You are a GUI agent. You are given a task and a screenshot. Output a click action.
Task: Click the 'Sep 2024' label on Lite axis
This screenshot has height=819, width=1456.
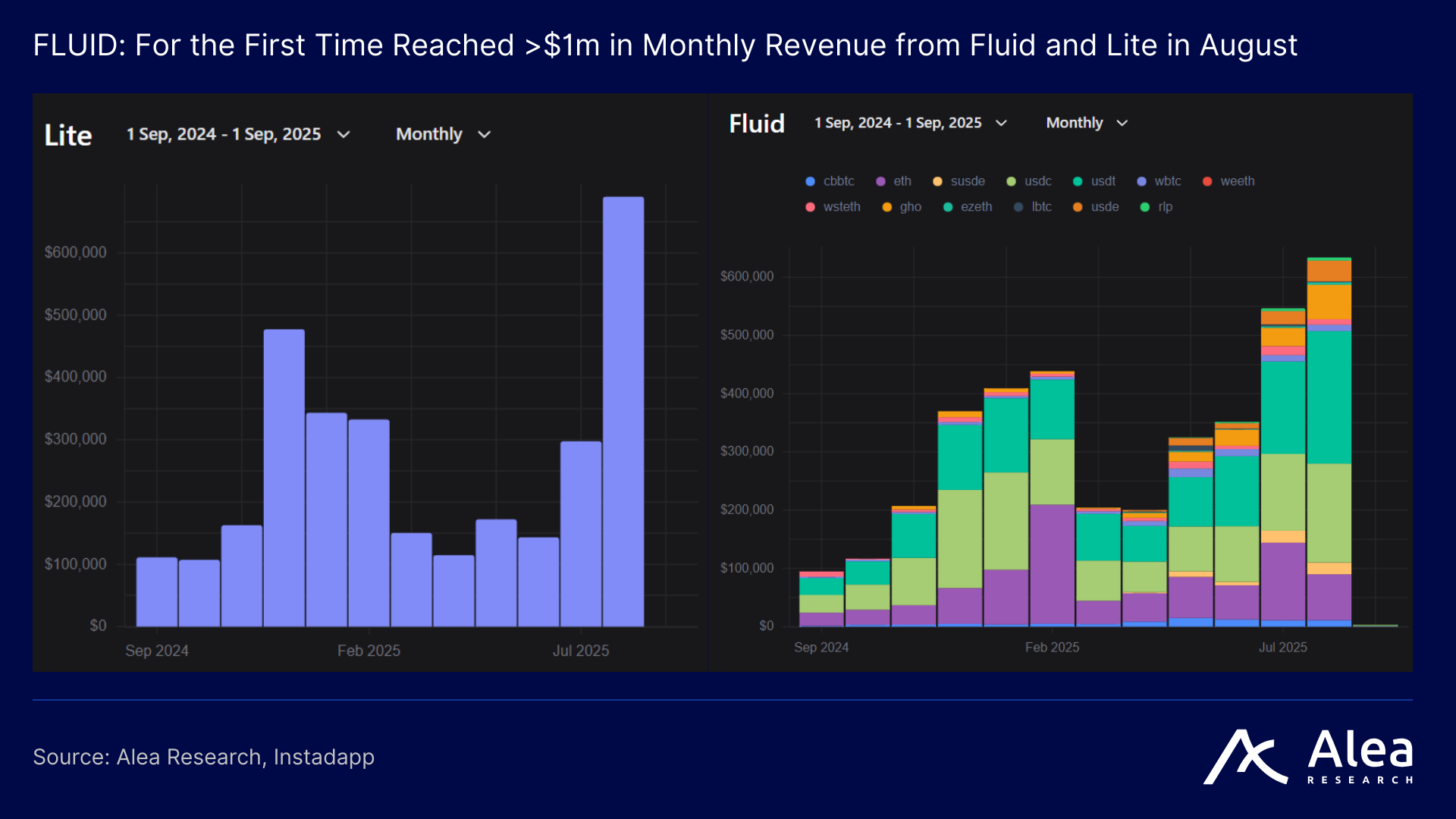157,651
